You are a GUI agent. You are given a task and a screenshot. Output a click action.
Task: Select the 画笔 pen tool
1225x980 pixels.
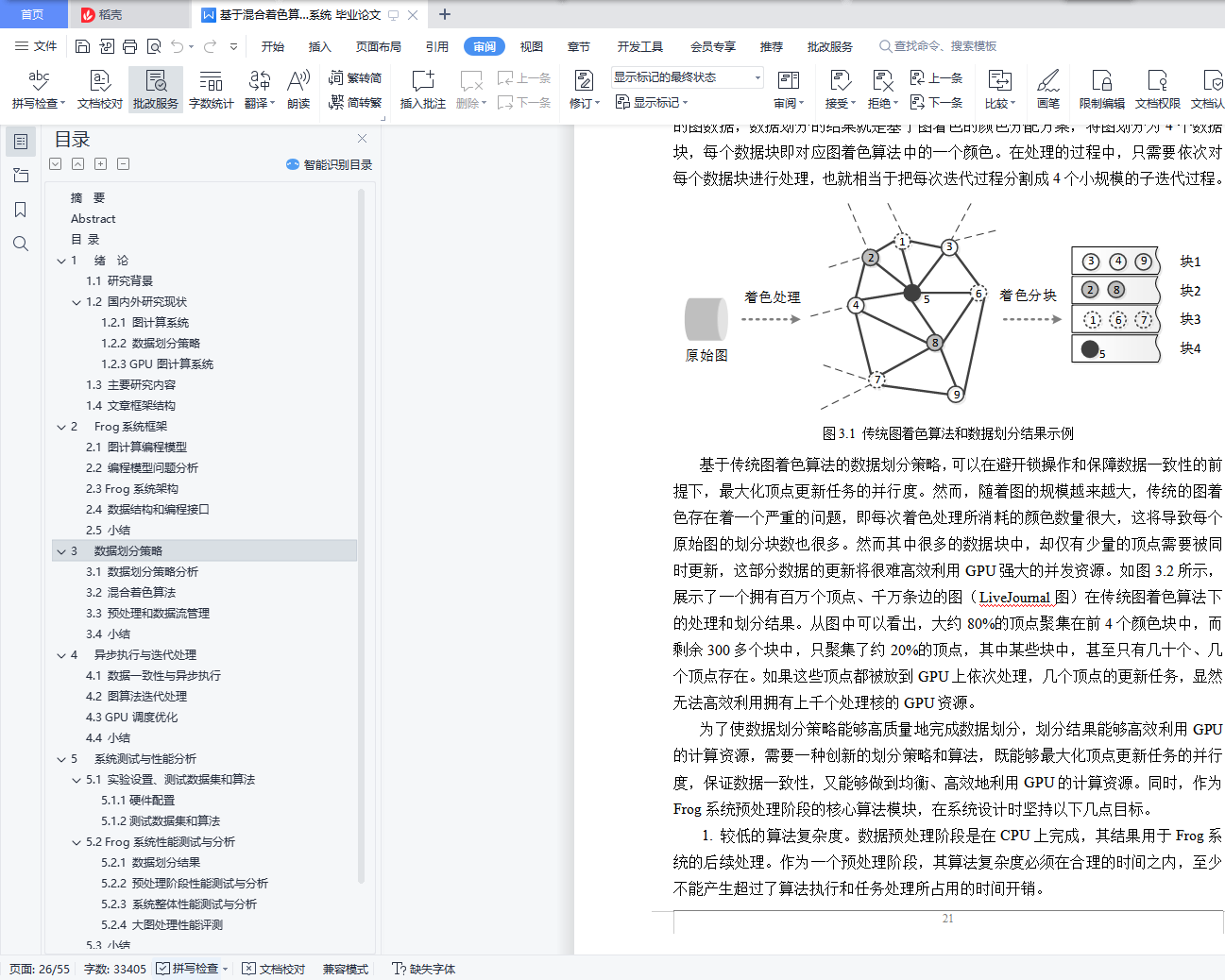1048,90
